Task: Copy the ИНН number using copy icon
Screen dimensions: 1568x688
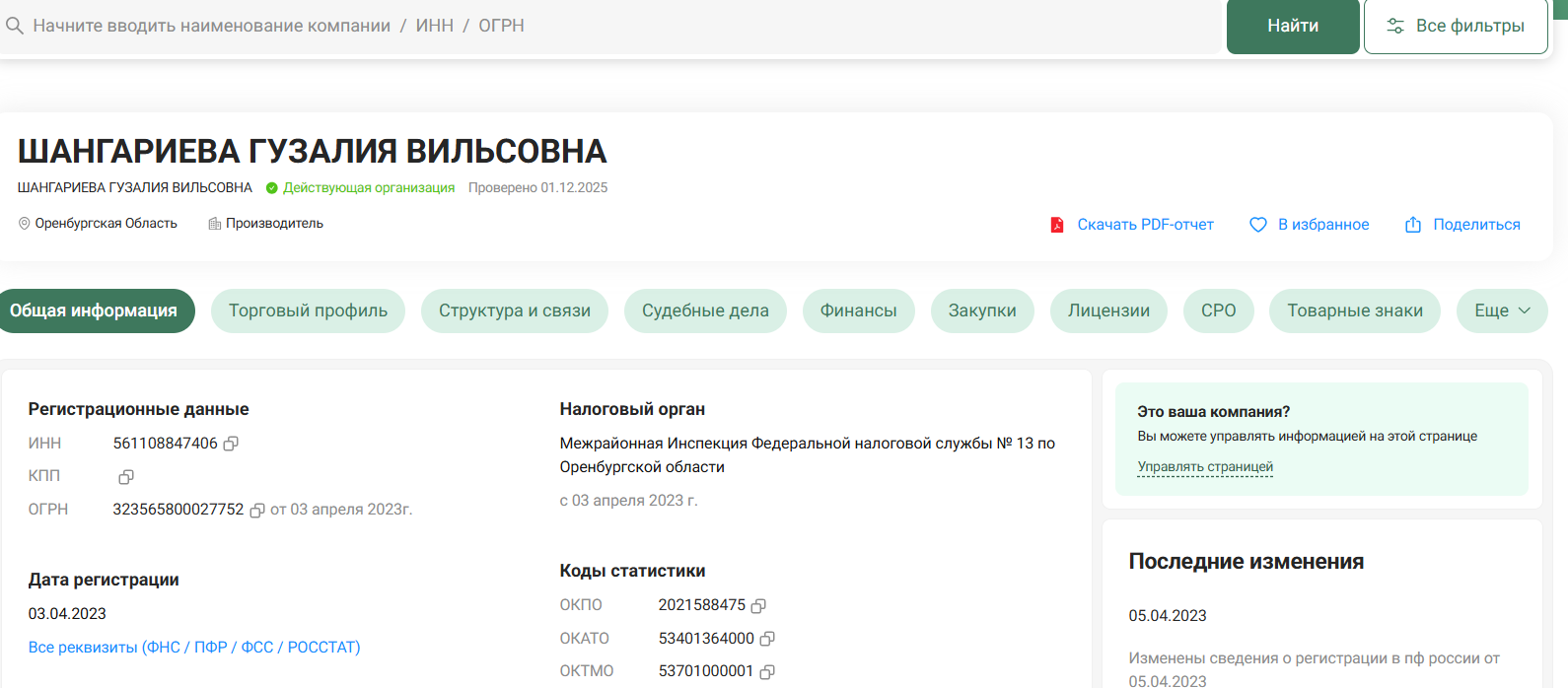Action: coord(231,444)
